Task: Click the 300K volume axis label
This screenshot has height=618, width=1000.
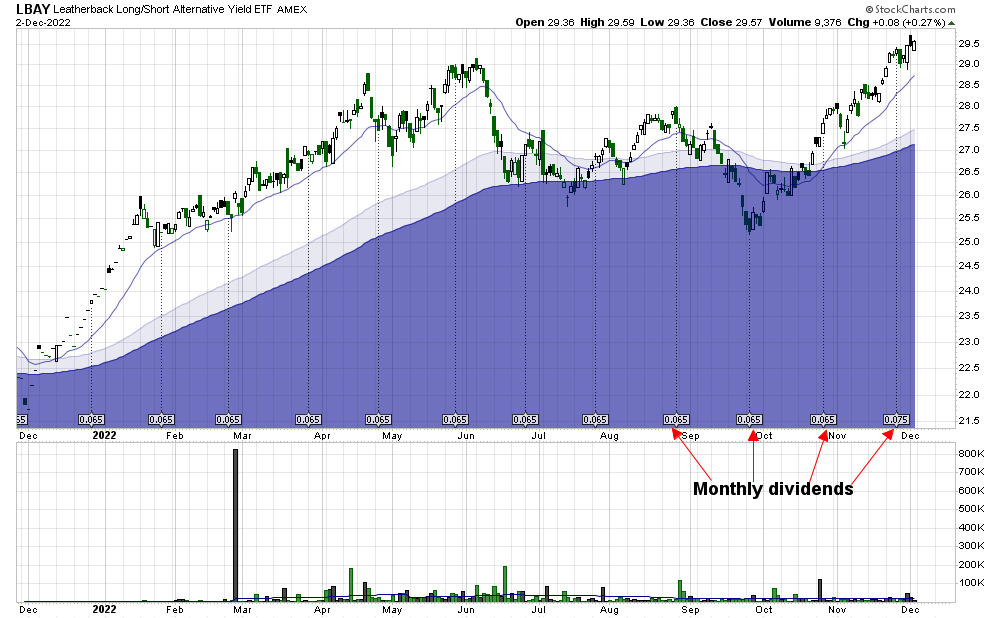Action: click(971, 546)
